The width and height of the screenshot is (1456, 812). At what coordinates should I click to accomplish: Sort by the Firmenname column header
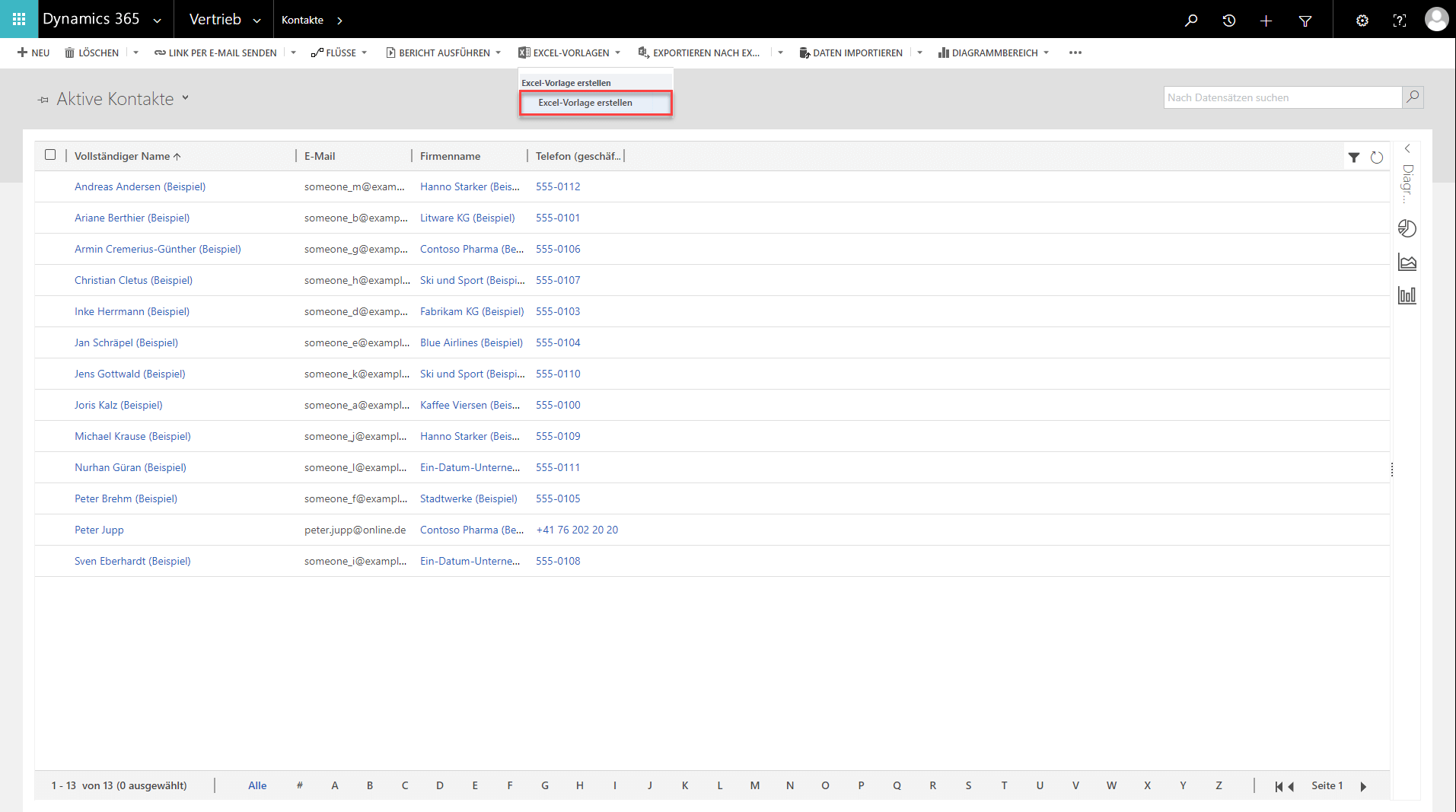pyautogui.click(x=450, y=156)
